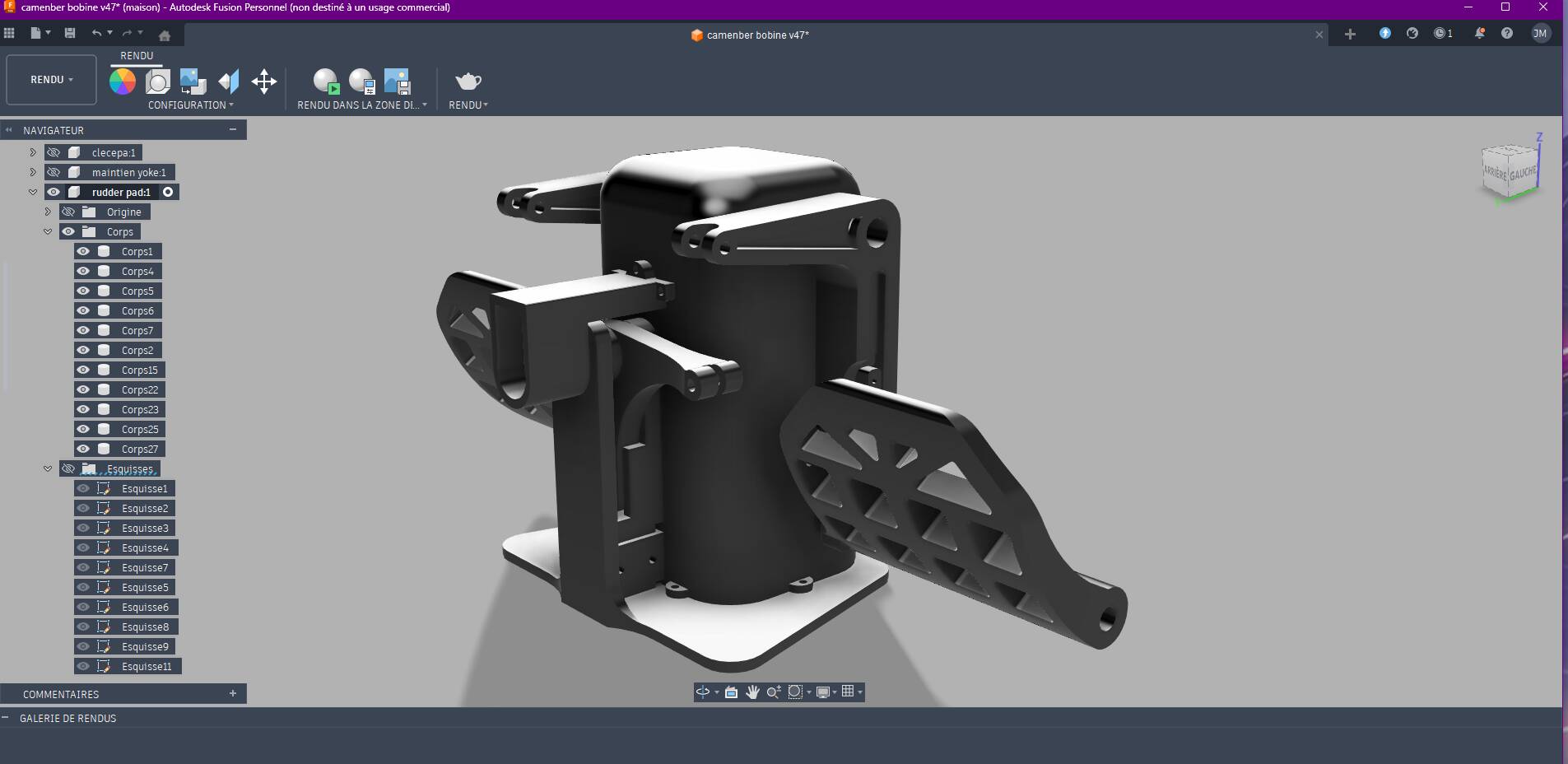Start the In-canvas Render sphere icon

tap(326, 82)
